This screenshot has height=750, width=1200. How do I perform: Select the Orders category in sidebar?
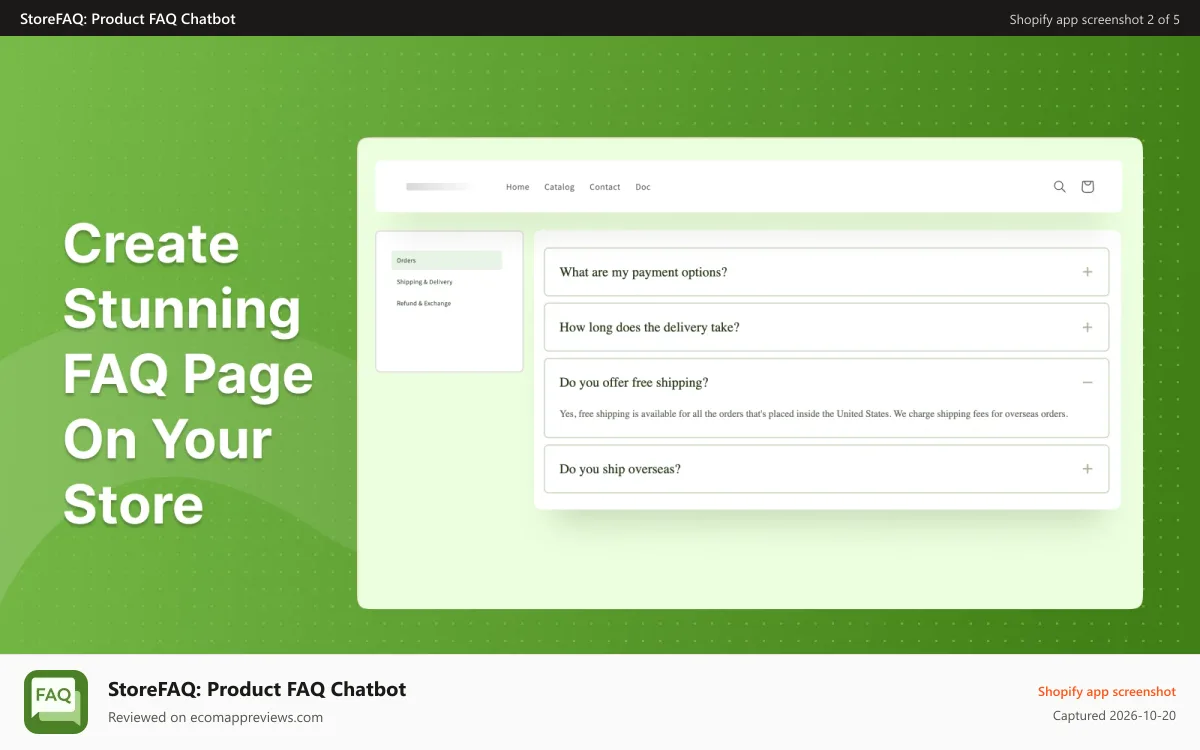[447, 260]
